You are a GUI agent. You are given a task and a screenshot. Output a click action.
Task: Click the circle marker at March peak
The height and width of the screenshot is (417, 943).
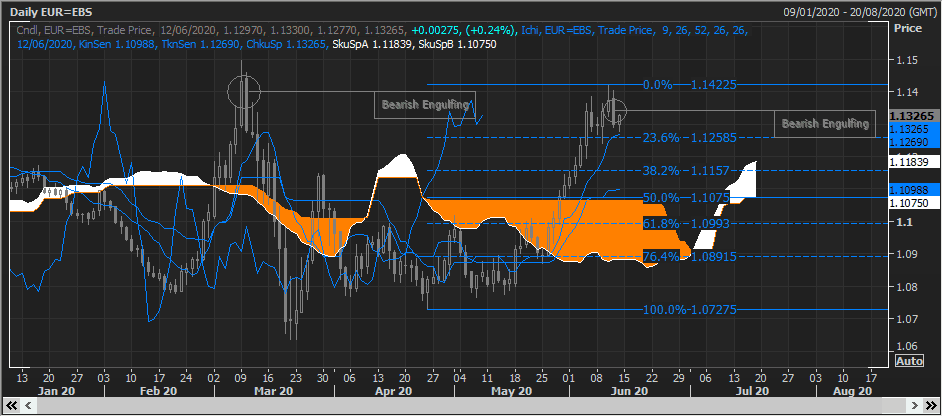pyautogui.click(x=242, y=92)
